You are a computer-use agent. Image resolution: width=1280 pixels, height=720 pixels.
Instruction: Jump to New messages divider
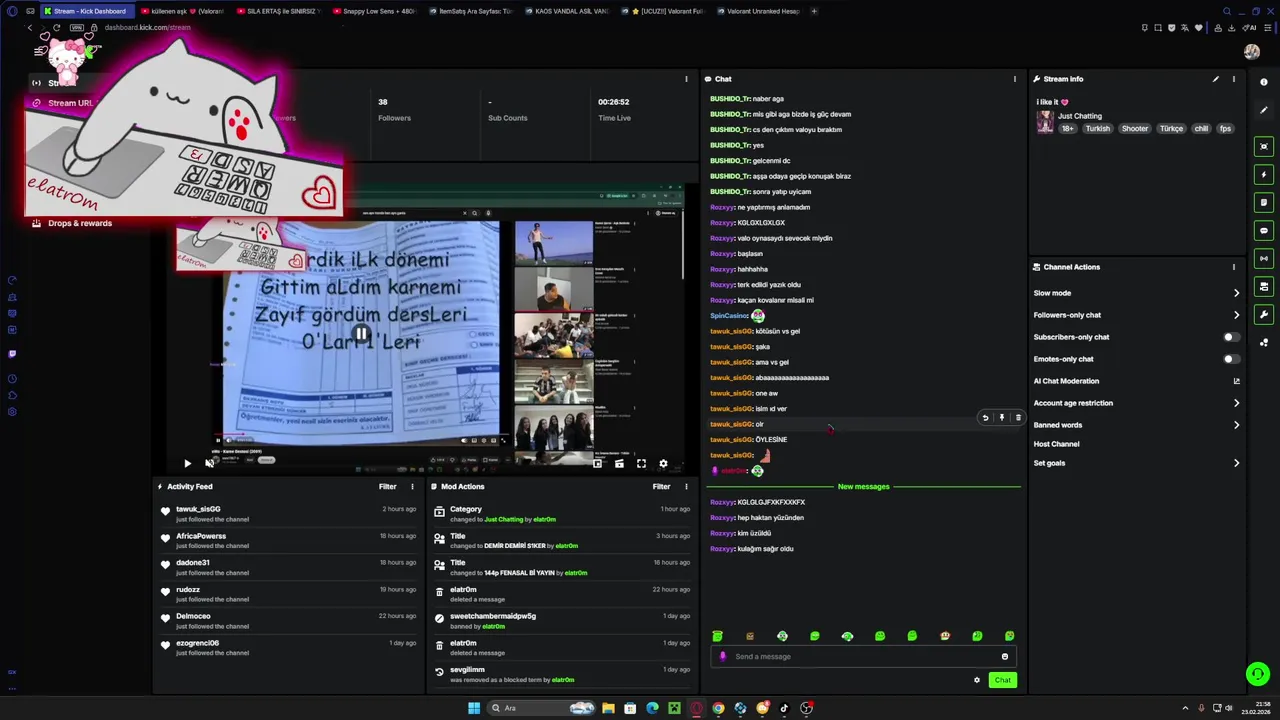tap(863, 487)
